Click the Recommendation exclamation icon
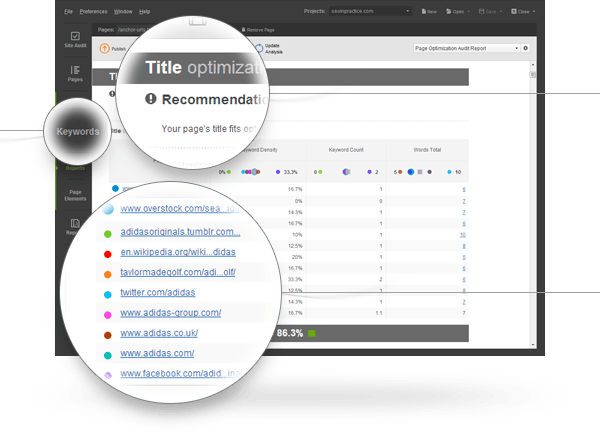The width and height of the screenshot is (600, 439). pyautogui.click(x=151, y=99)
